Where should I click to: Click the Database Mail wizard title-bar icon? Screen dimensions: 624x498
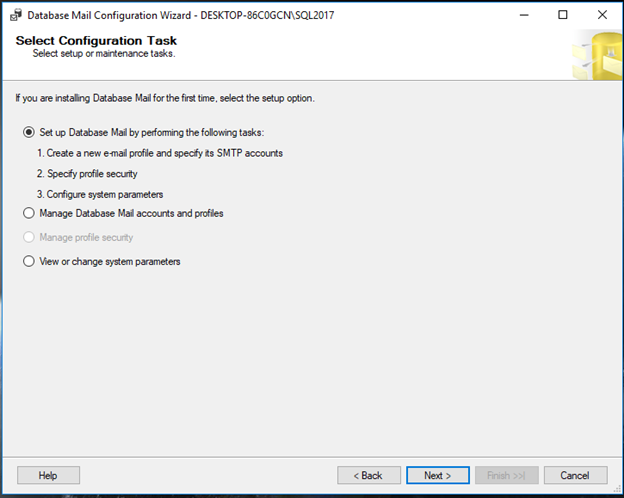16,15
